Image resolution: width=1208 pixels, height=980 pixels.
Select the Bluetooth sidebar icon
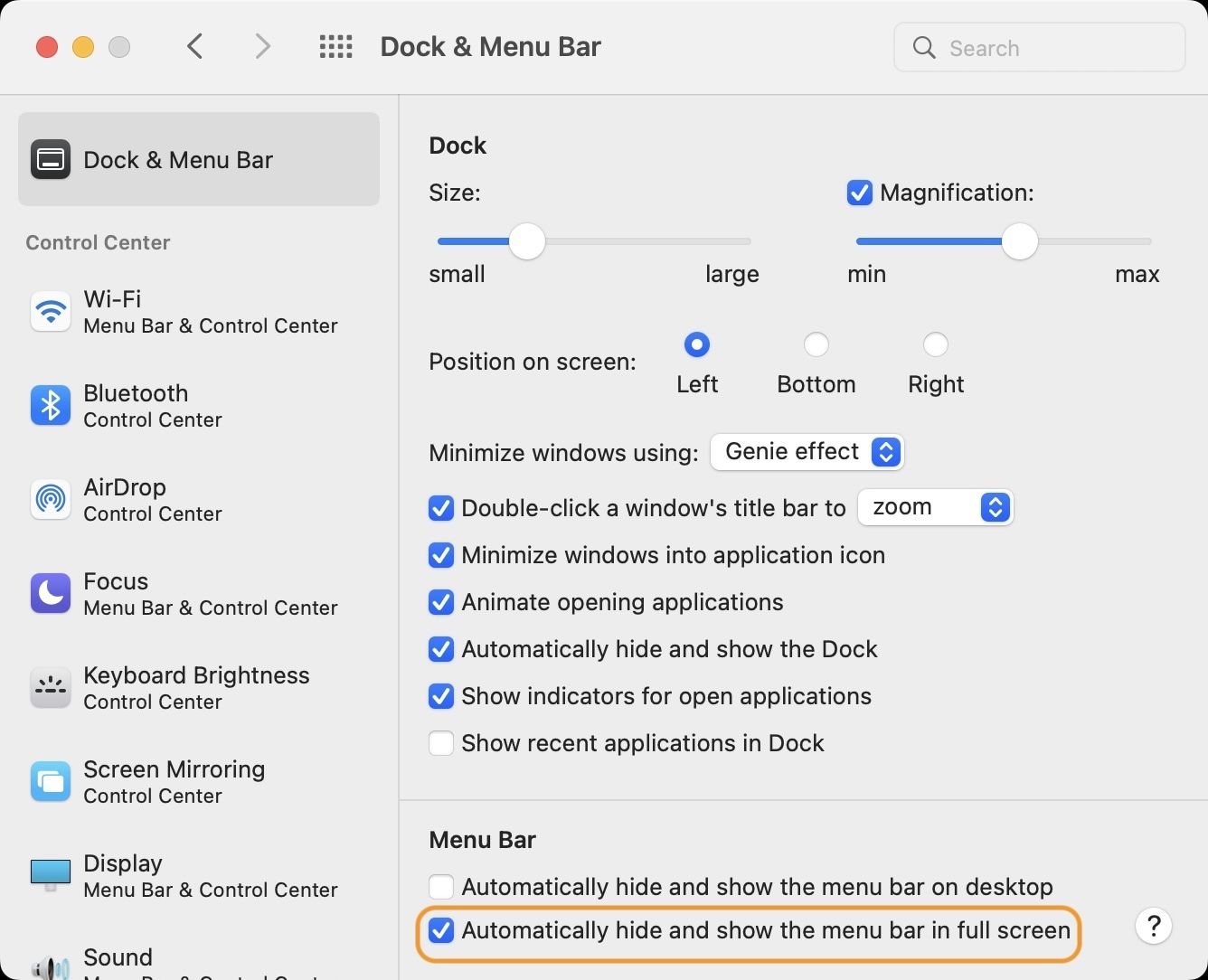tap(51, 406)
